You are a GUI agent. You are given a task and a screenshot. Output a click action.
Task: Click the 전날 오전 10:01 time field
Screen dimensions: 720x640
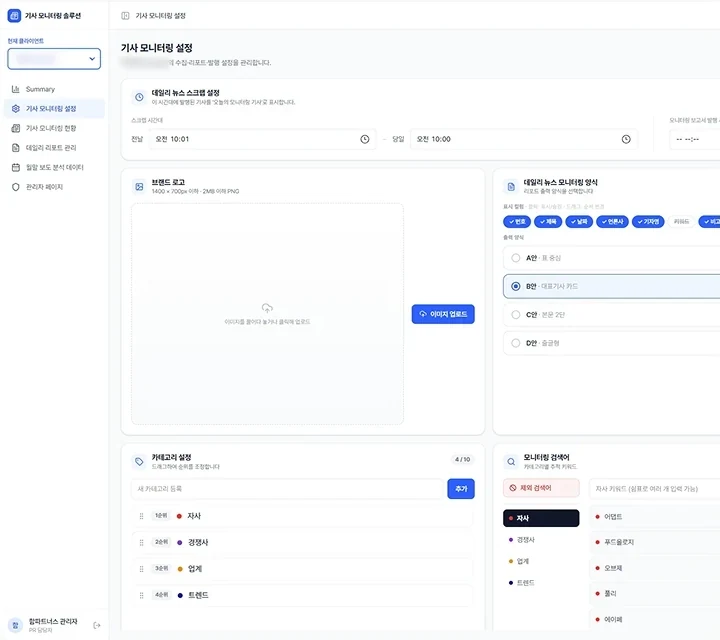[x=262, y=139]
